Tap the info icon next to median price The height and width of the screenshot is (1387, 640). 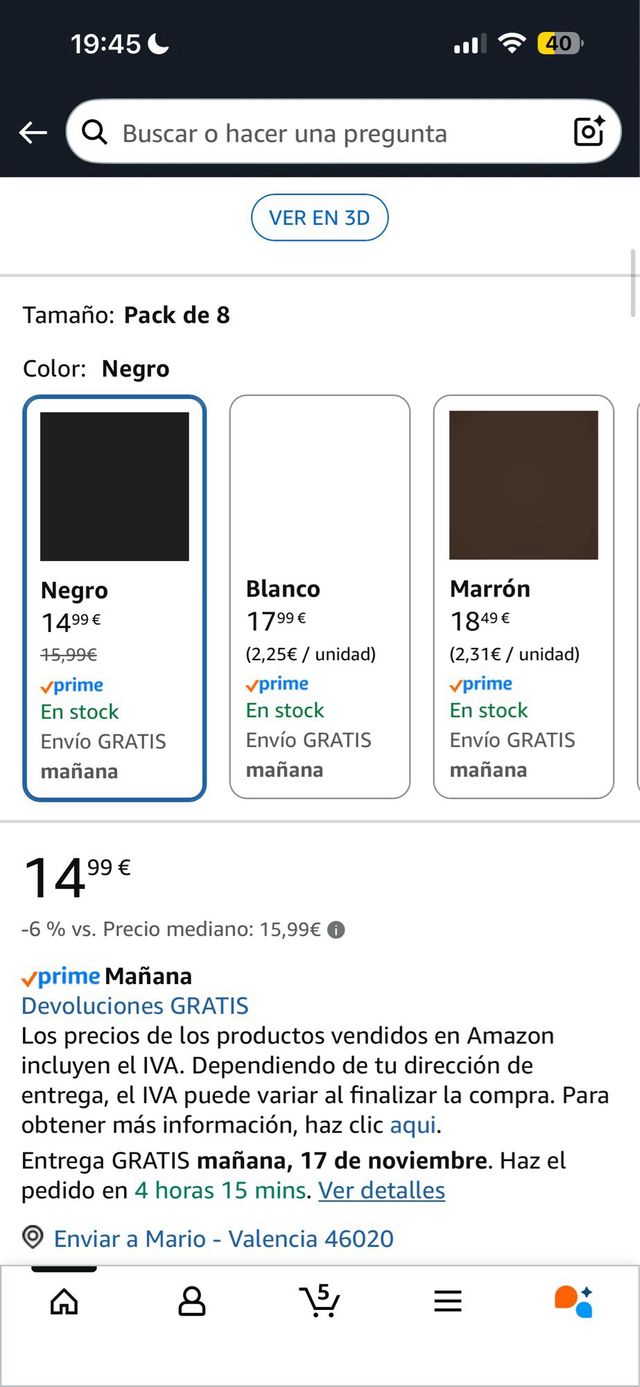tap(336, 929)
